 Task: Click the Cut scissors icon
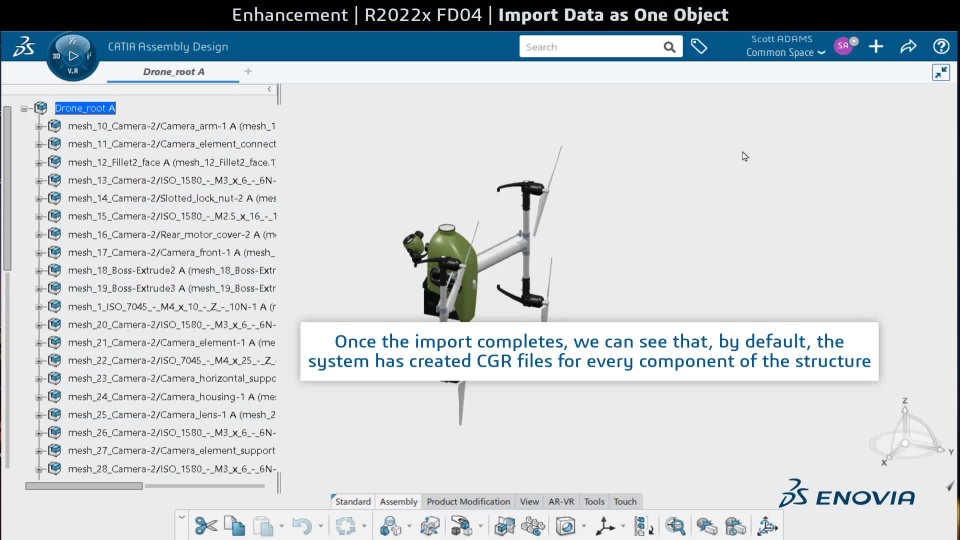click(206, 525)
